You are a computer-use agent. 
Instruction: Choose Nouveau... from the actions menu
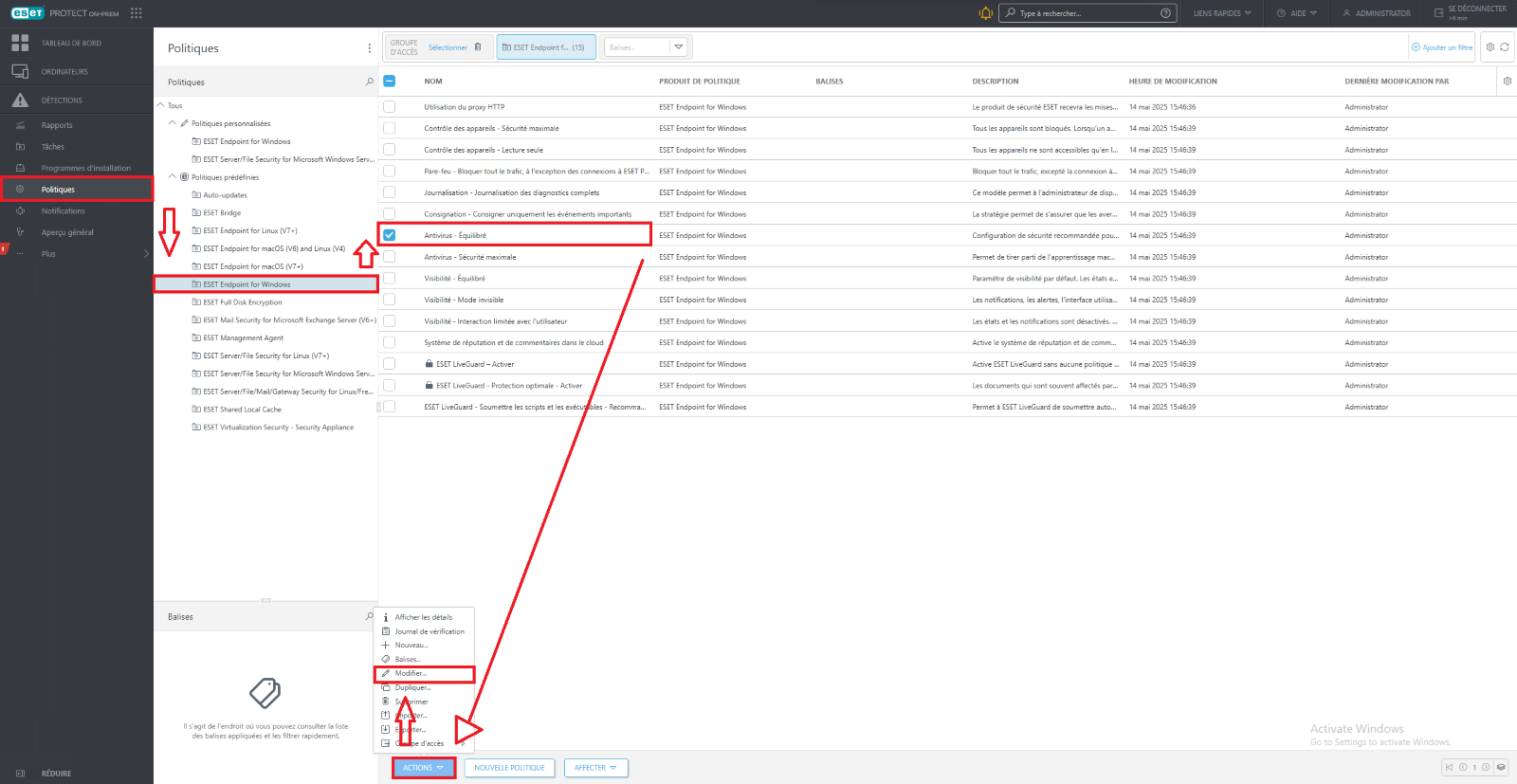411,646
